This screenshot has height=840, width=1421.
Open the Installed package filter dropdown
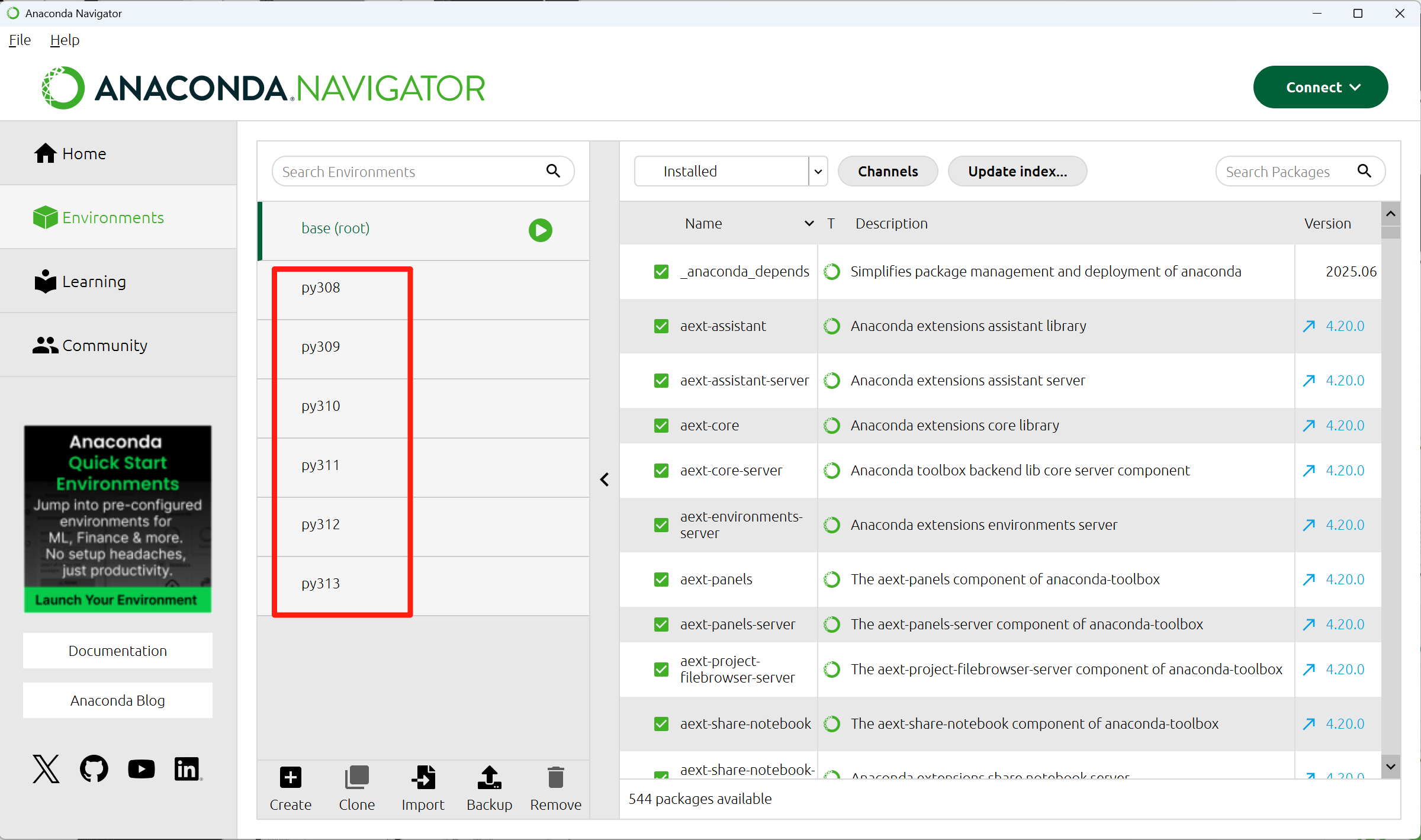tap(731, 171)
